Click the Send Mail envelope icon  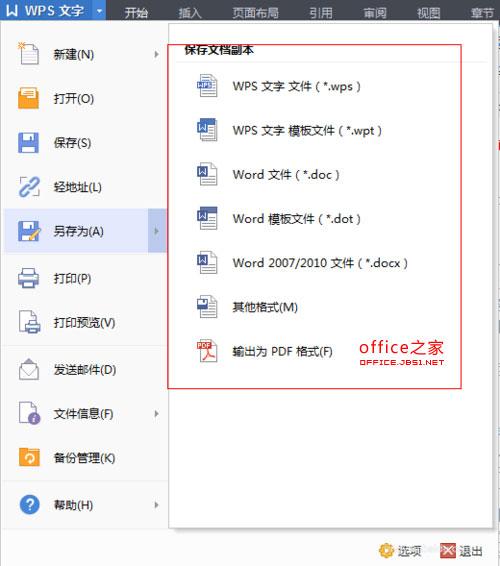click(x=29, y=369)
